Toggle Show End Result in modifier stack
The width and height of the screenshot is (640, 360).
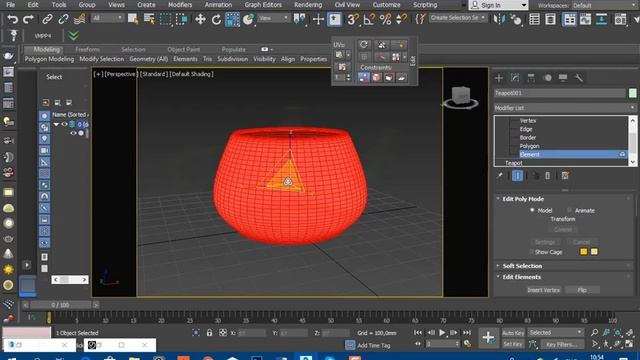point(517,176)
